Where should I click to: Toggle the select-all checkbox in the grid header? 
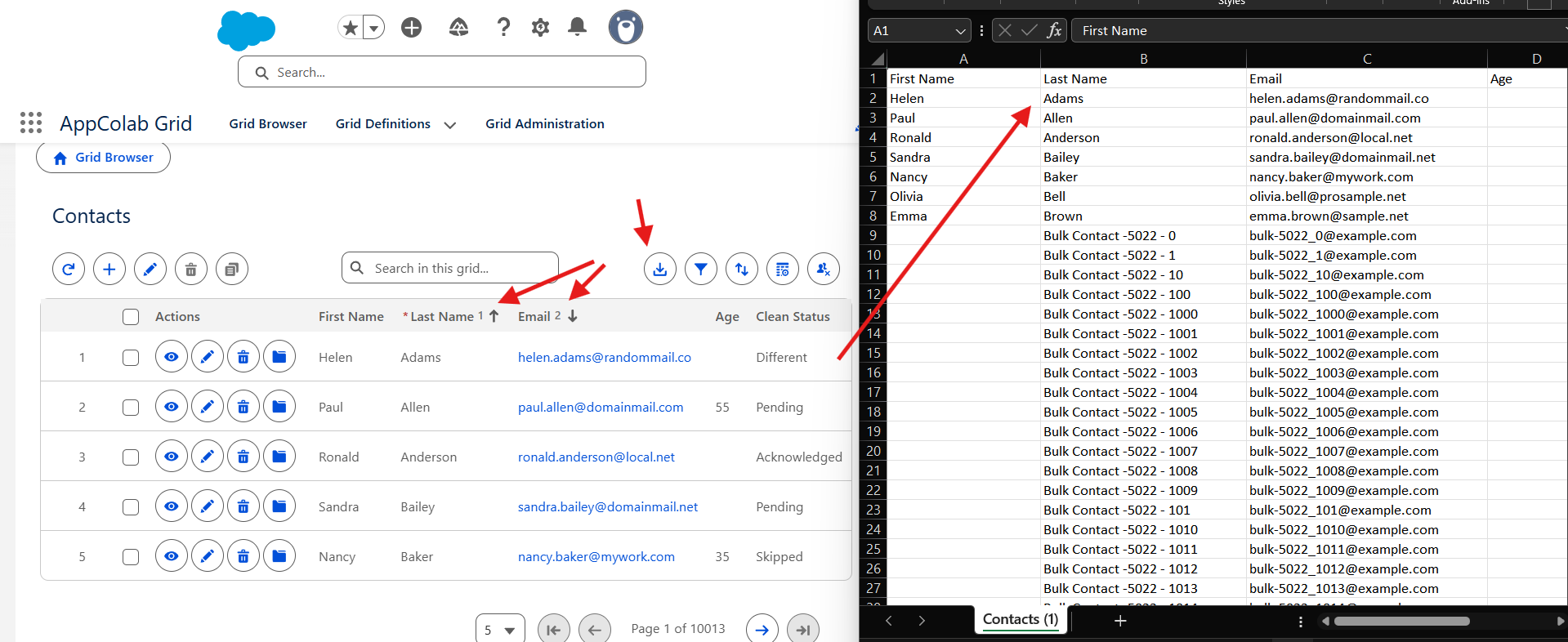point(131,317)
